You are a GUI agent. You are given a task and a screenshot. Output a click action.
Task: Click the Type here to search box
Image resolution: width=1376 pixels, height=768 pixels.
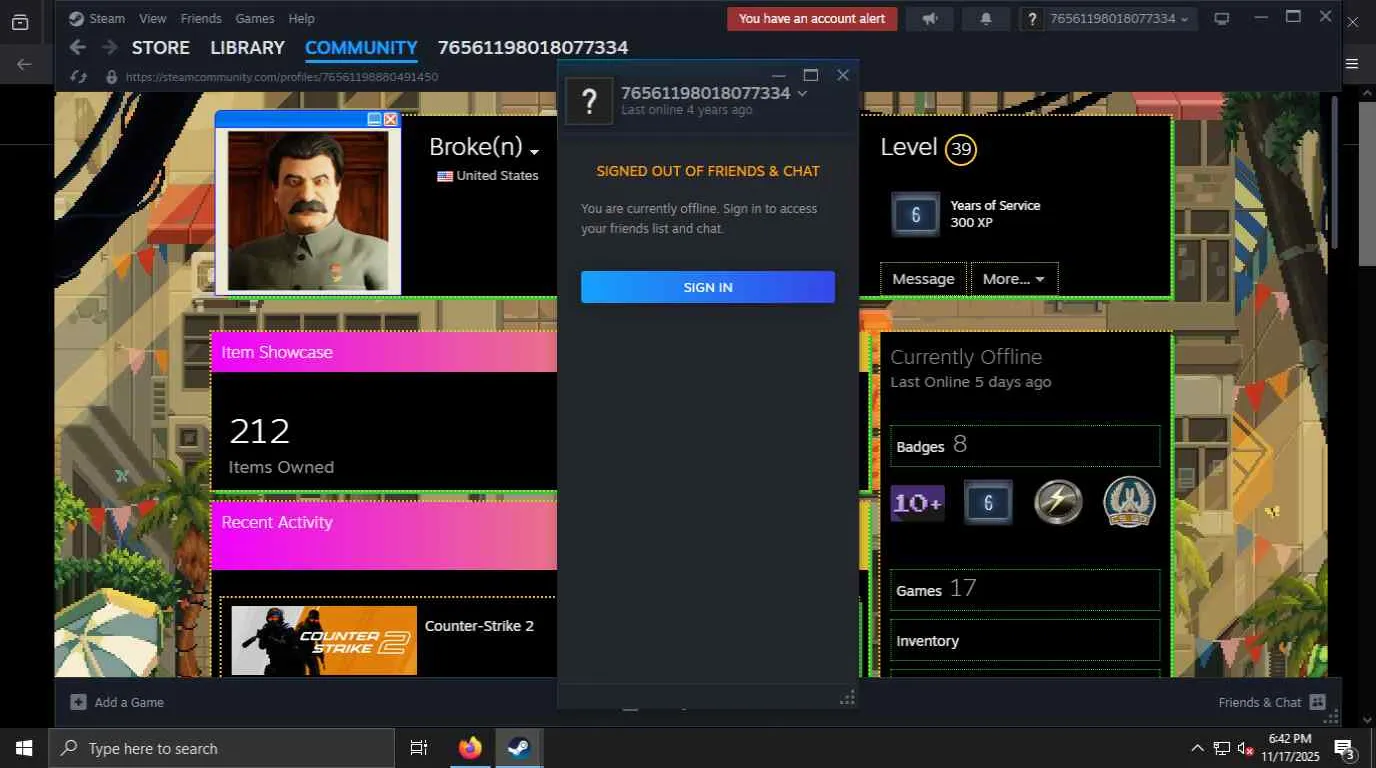pos(221,748)
